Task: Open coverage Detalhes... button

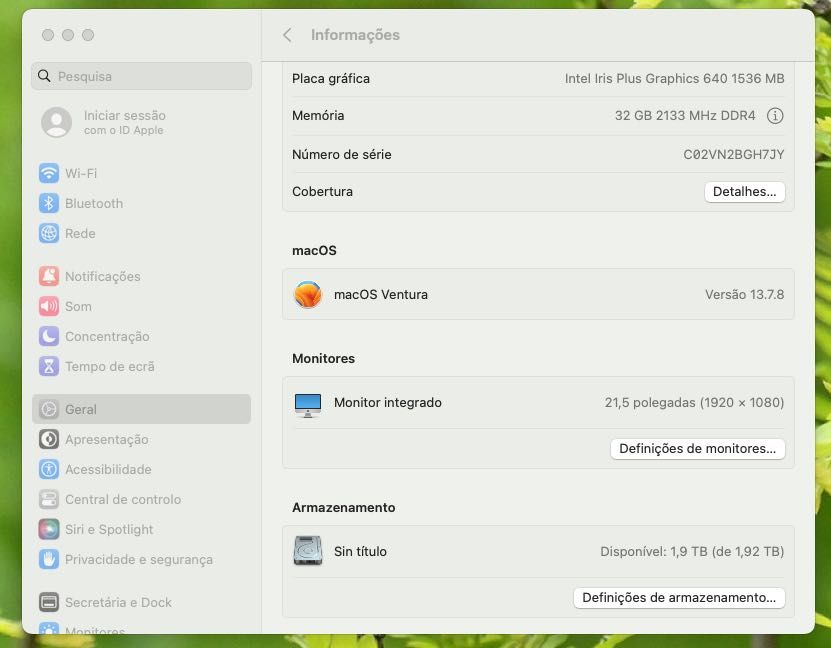Action: point(745,192)
